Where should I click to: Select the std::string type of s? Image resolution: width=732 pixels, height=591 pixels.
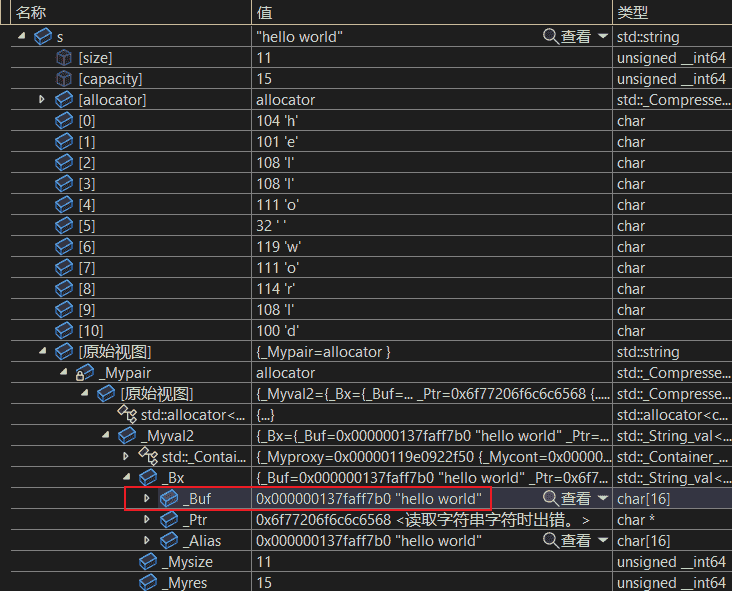(648, 37)
